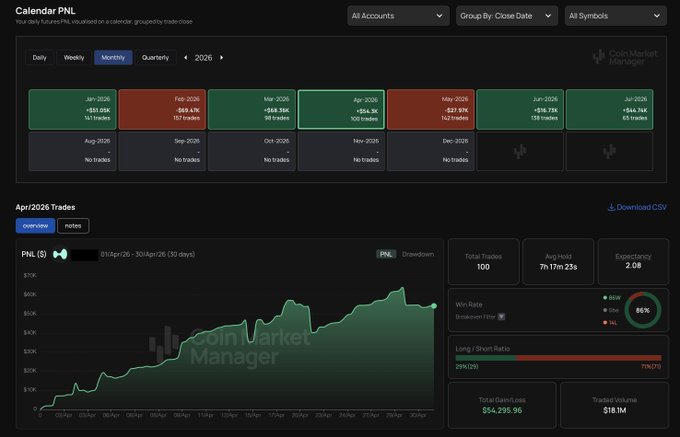Click the 14L losses legend entry

(x=610, y=323)
